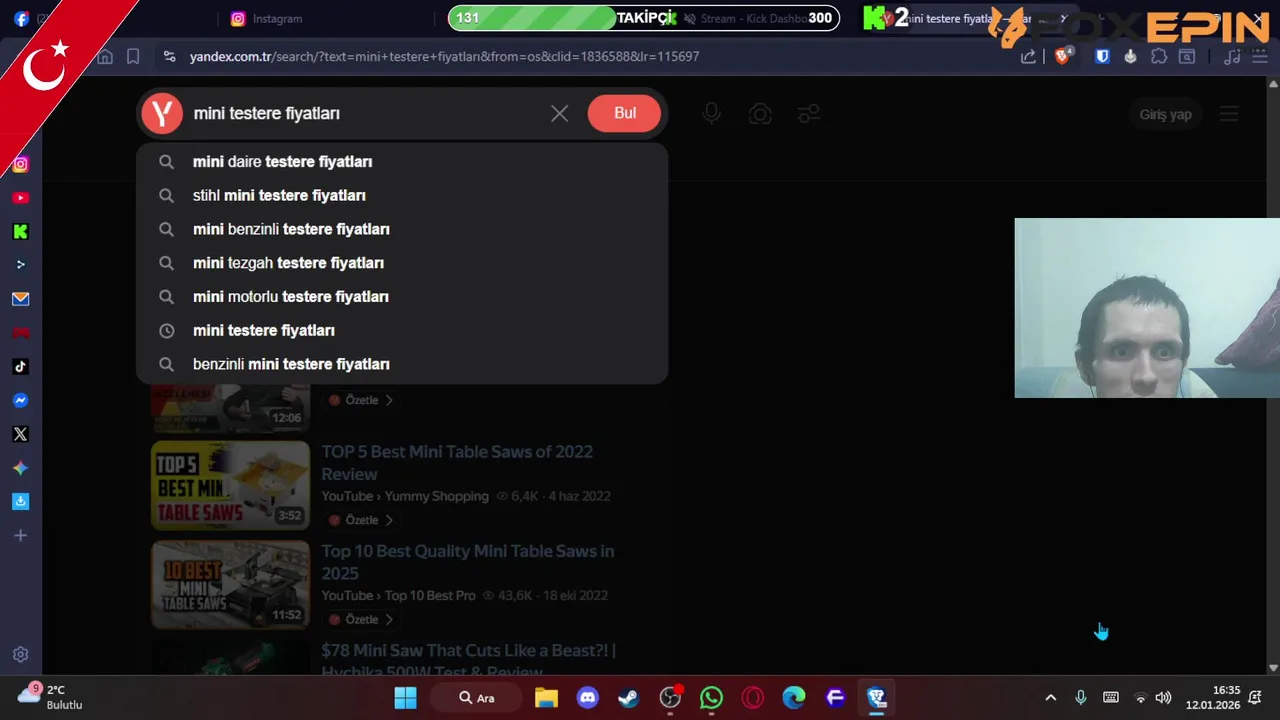1280x720 pixels.
Task: Open Steam from the taskbar
Action: pos(629,698)
